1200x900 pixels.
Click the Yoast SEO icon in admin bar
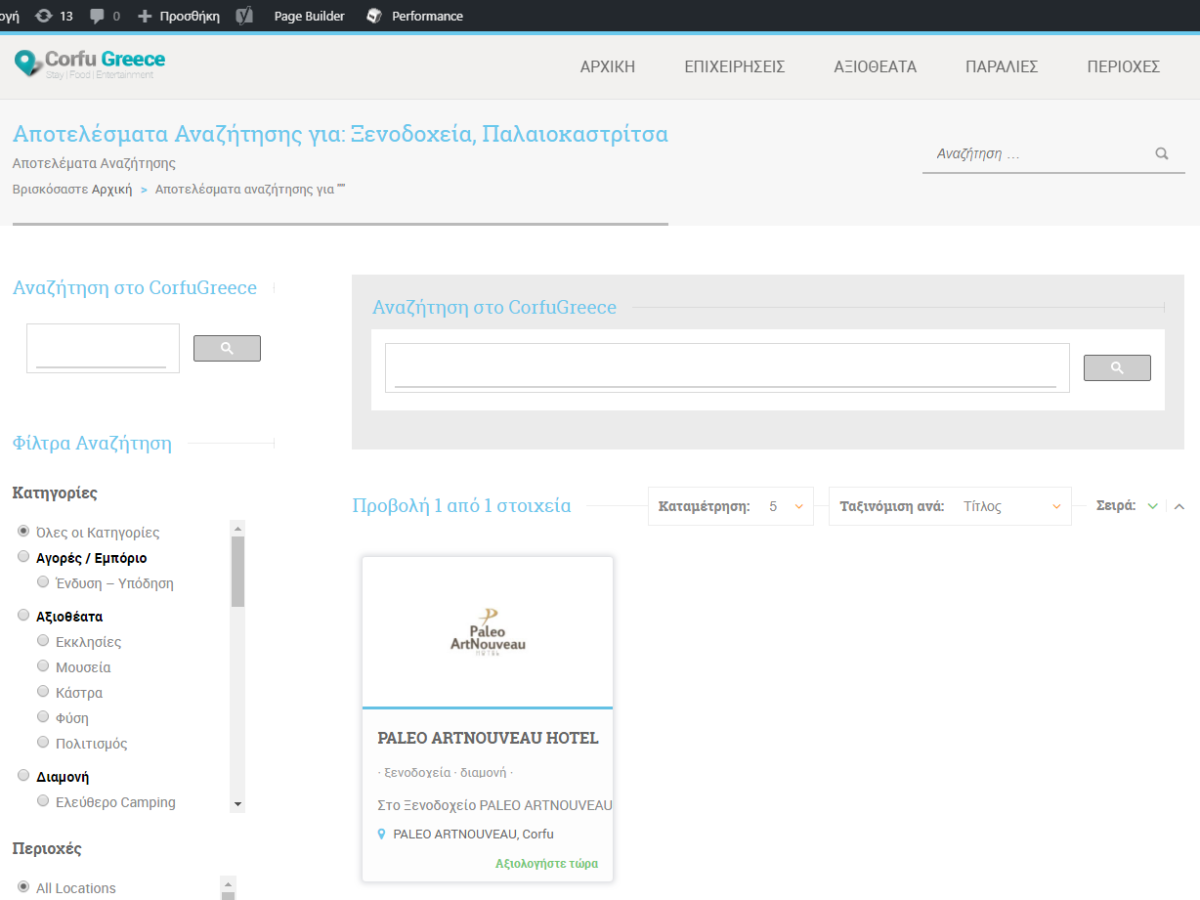click(244, 16)
